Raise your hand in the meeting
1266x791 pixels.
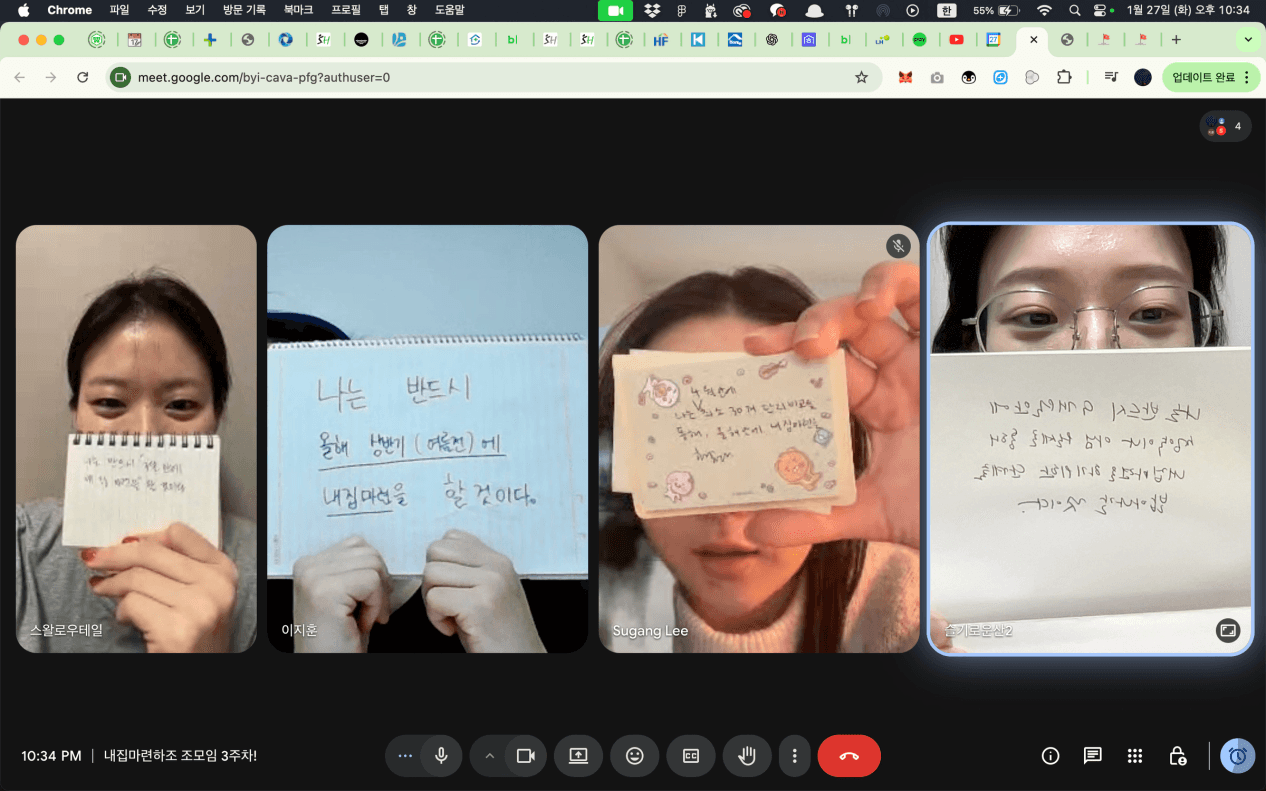[x=747, y=756]
